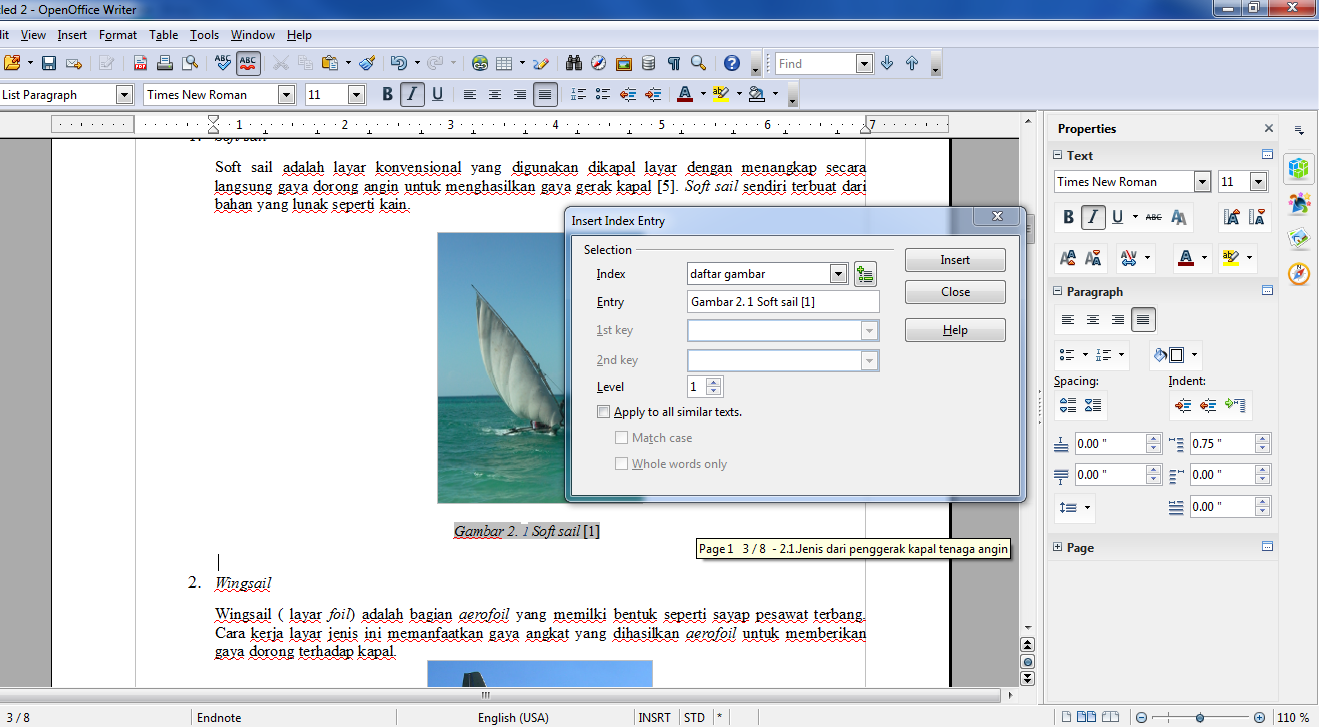Open the paragraph style dropdown List Paragraph
The image size is (1319, 727).
(x=123, y=94)
